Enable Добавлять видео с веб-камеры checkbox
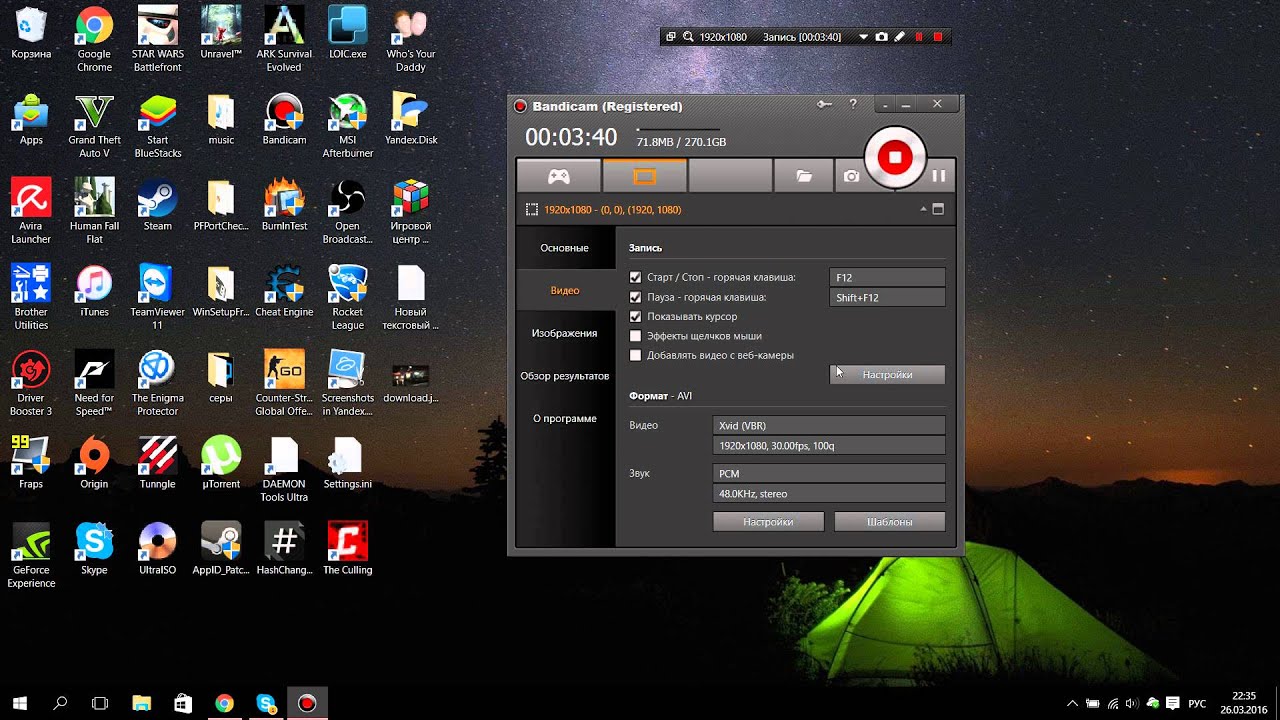This screenshot has height=720, width=1280. (635, 355)
